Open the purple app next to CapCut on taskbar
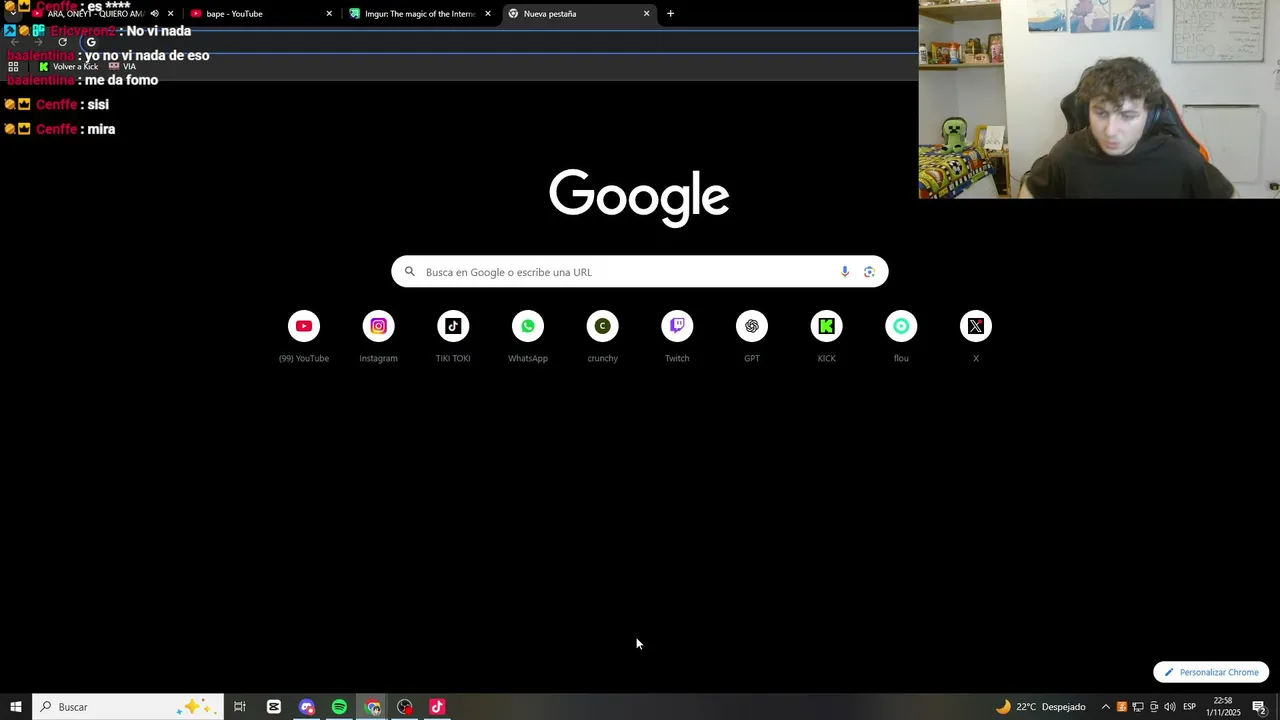The image size is (1280, 720). (x=307, y=707)
